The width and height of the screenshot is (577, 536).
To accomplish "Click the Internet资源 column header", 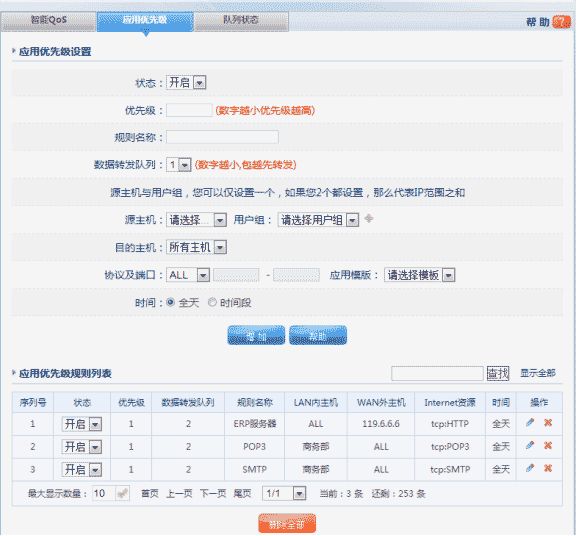I will (450, 402).
